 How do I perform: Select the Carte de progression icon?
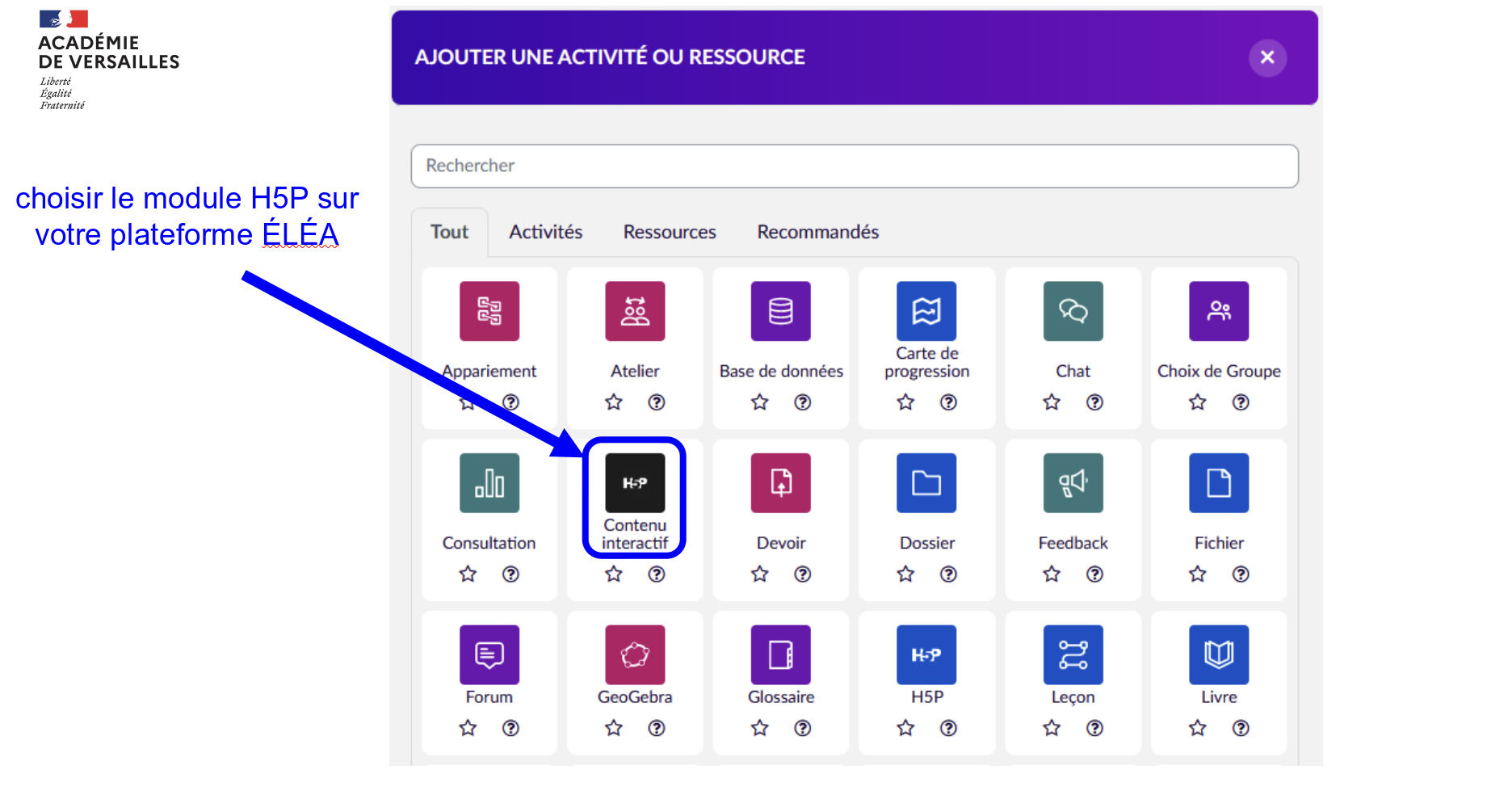tap(926, 311)
